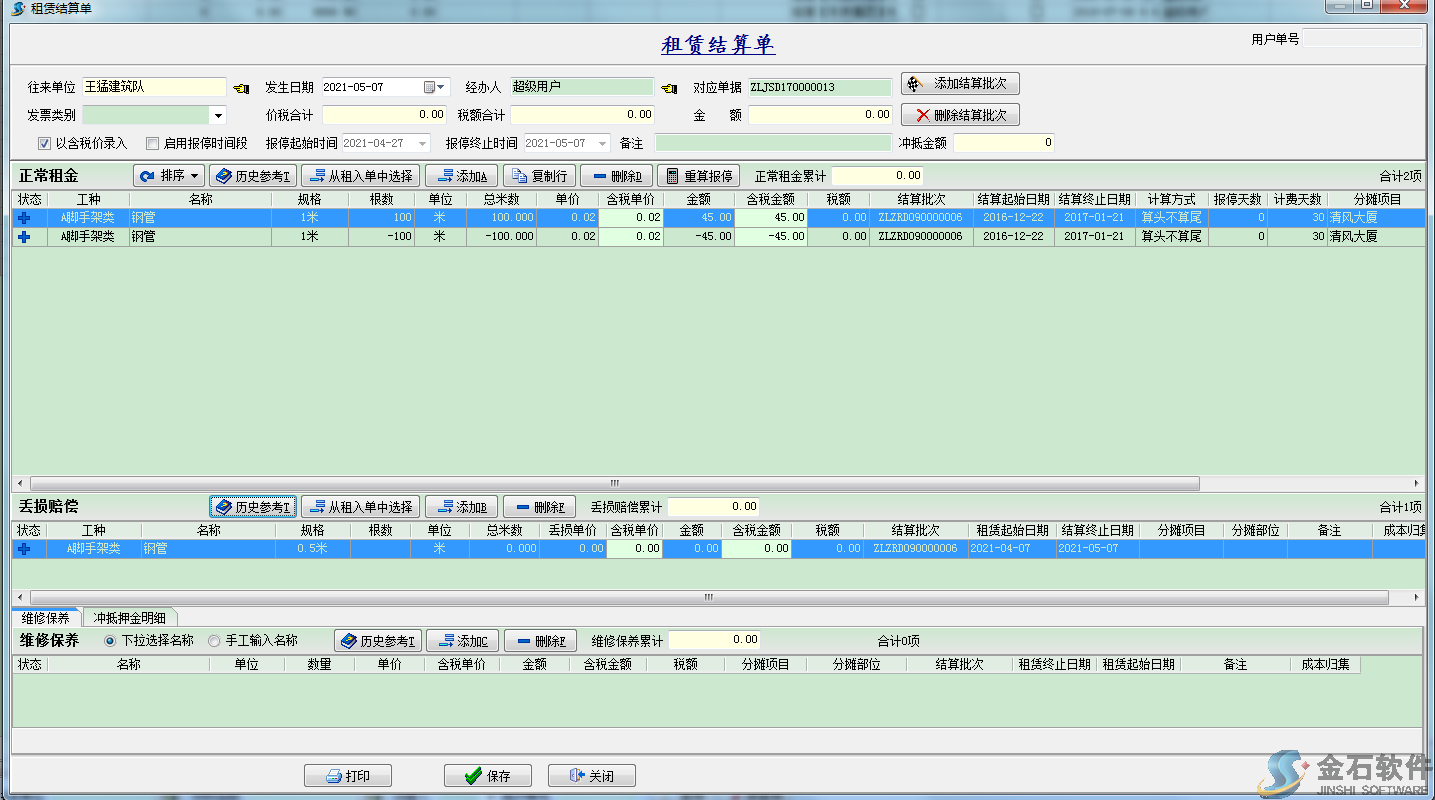Switch to the 冲抵押金明细 tab
Viewport: 1435px width, 800px height.
(130, 618)
